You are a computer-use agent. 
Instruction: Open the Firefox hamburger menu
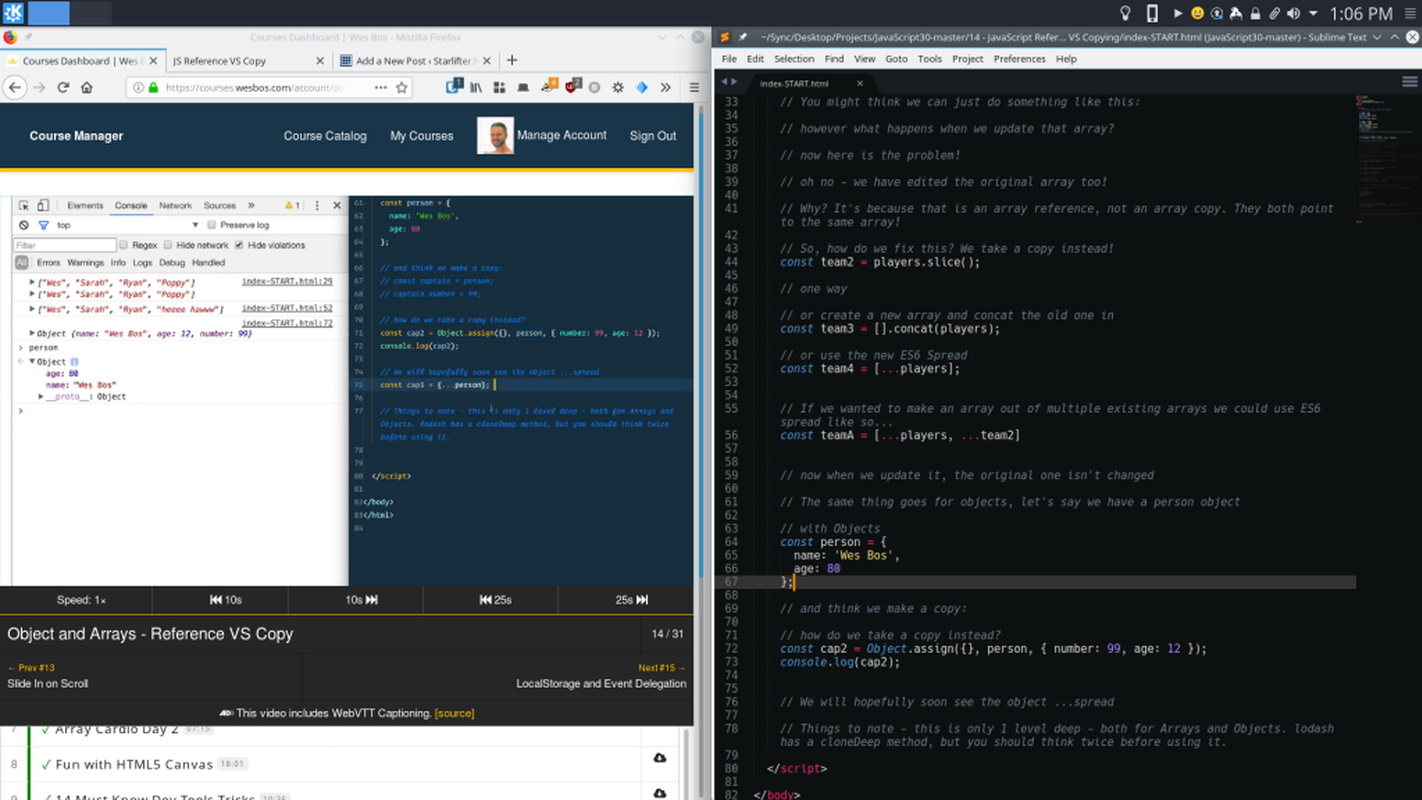(693, 88)
